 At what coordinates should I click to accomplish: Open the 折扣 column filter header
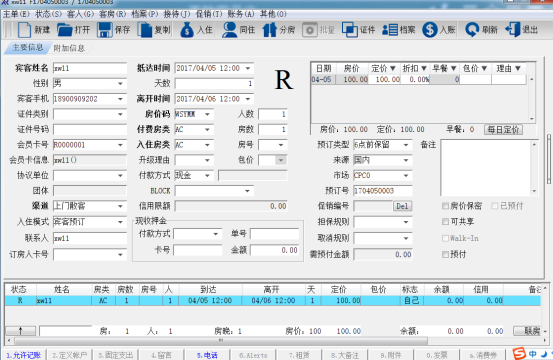pos(415,68)
